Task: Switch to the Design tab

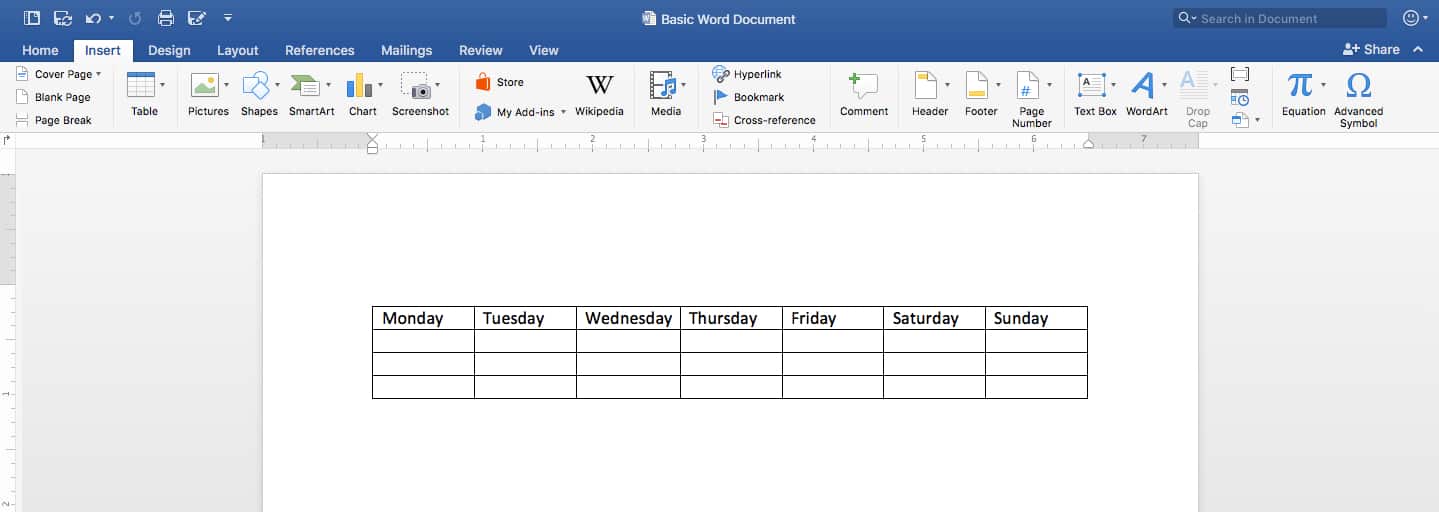Action: pyautogui.click(x=169, y=50)
